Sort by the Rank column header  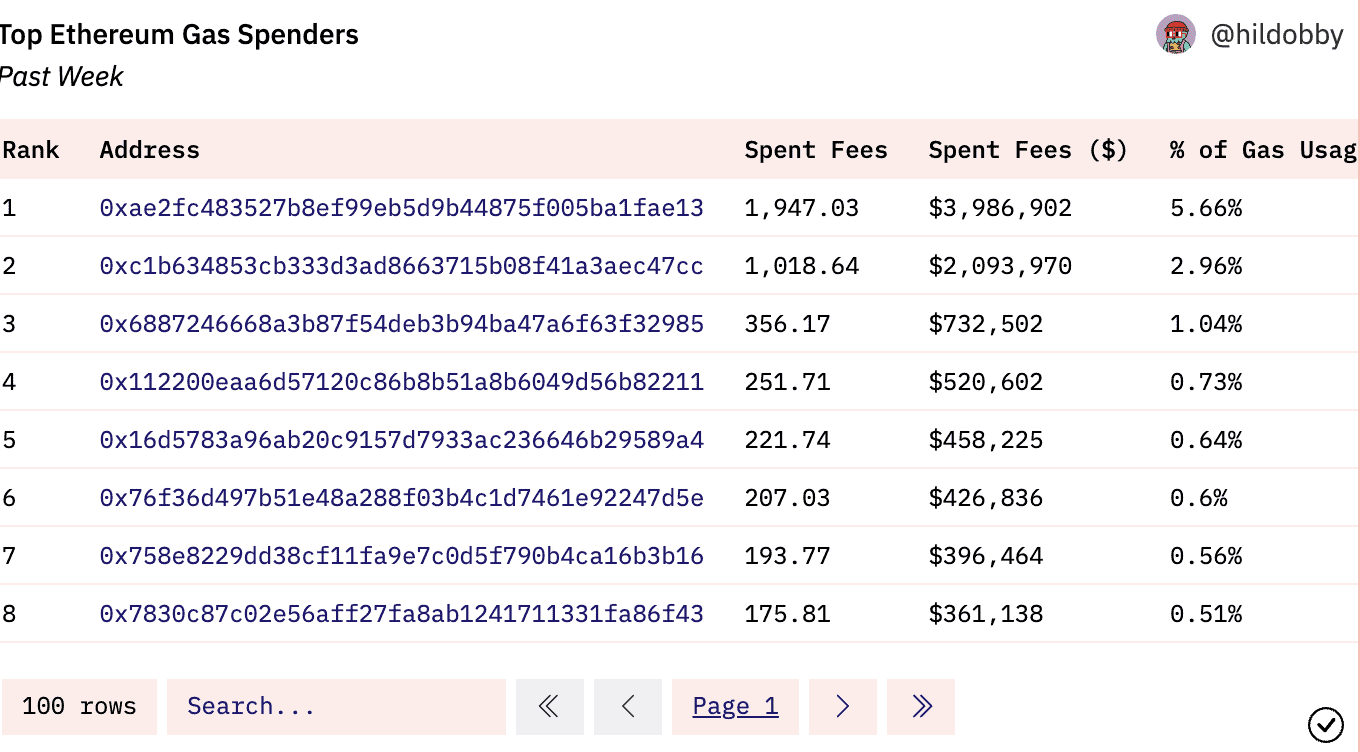point(31,150)
